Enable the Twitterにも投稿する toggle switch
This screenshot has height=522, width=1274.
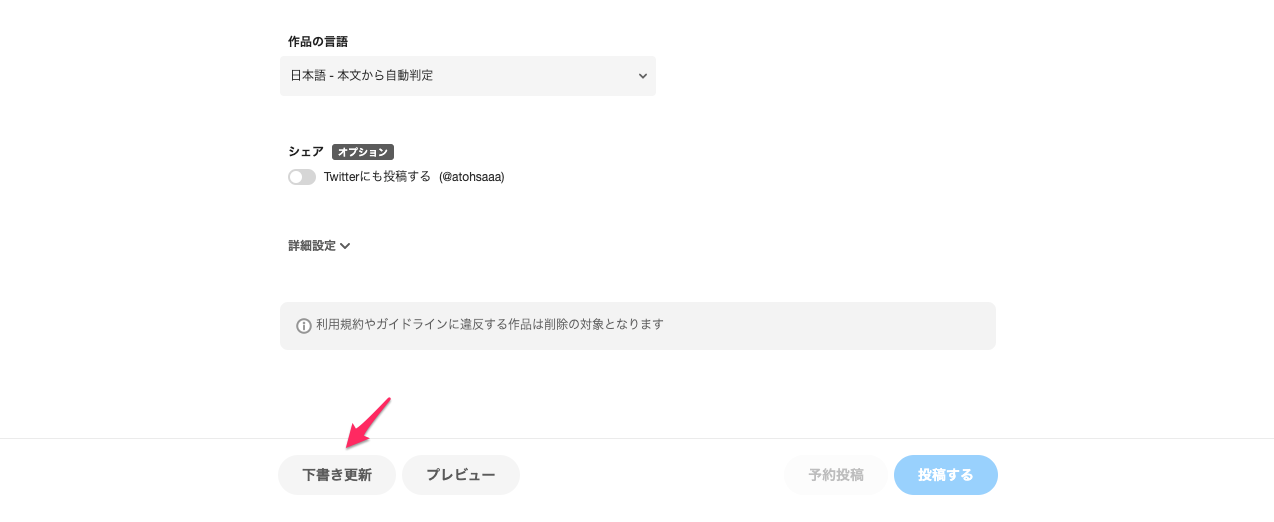pyautogui.click(x=302, y=177)
